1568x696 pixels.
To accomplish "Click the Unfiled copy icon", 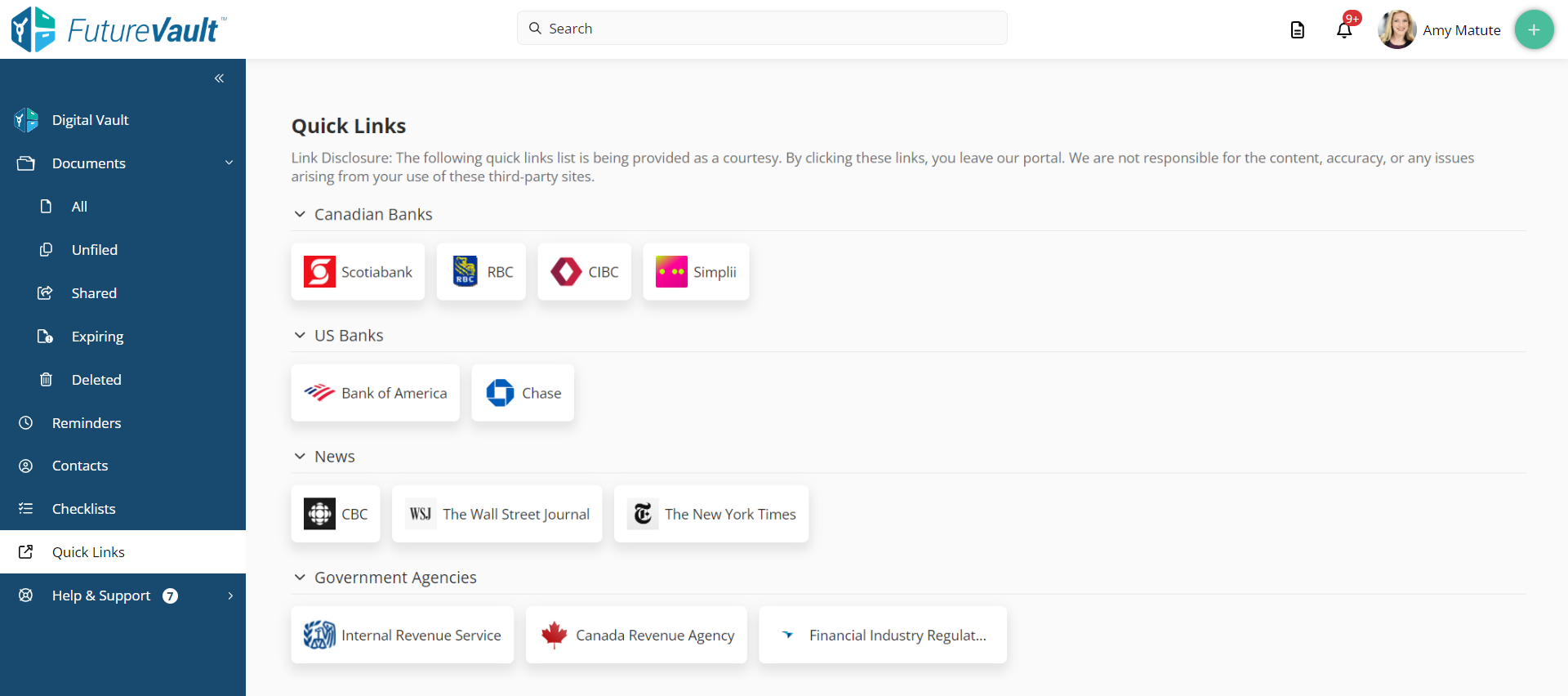I will (46, 249).
